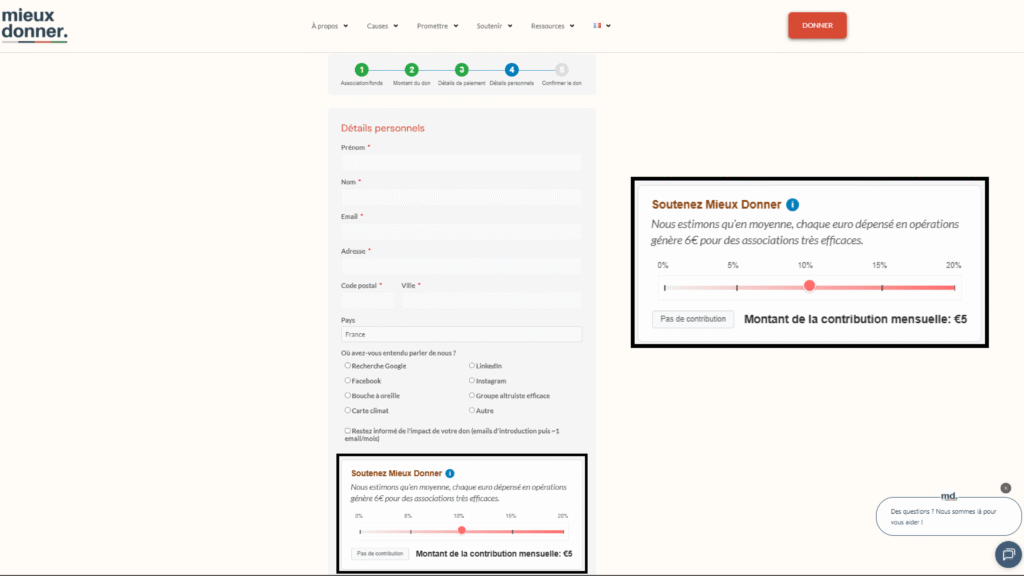Dismiss the chat help popup
This screenshot has height=576, width=1024.
1006,488
